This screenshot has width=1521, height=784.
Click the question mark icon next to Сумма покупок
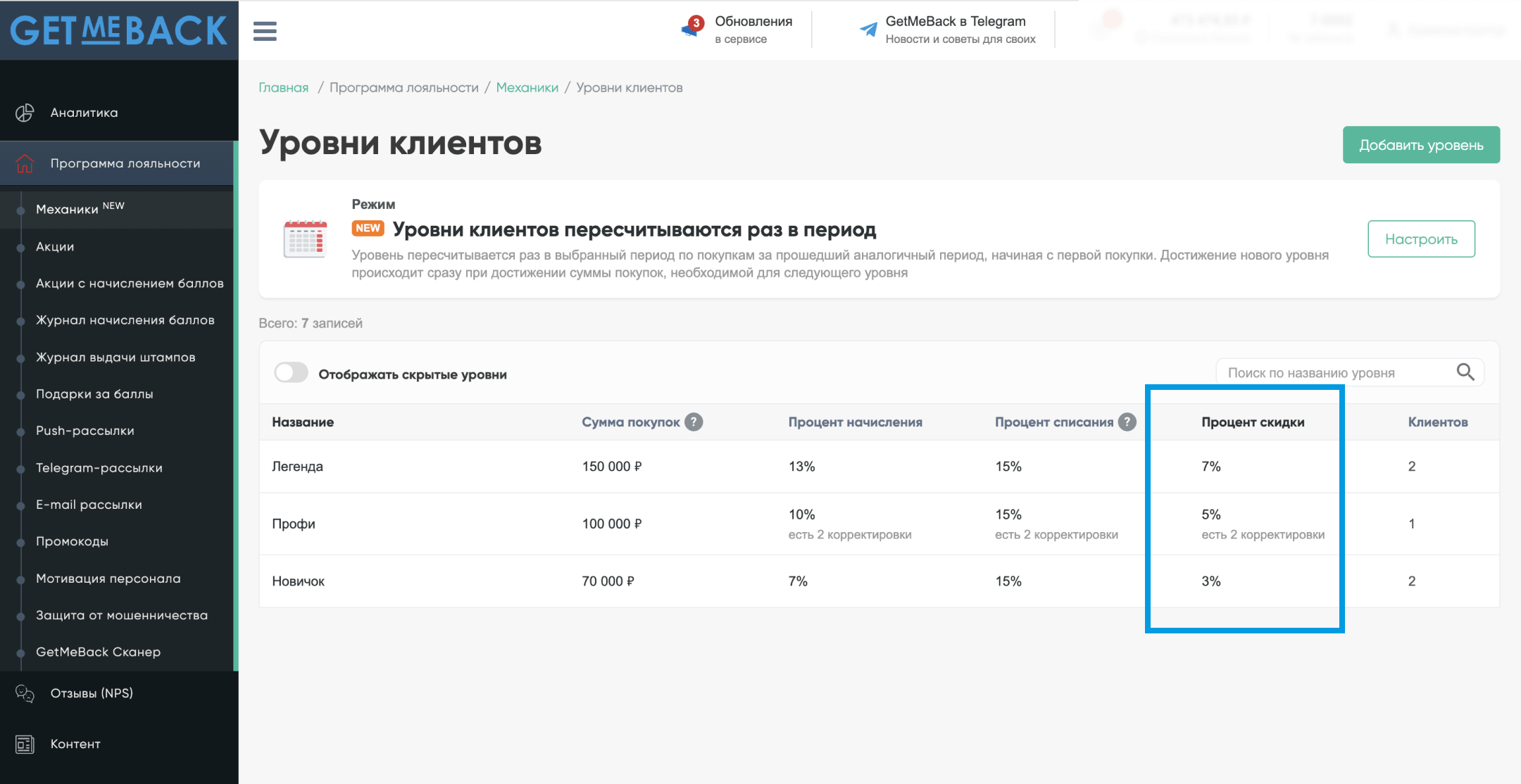pyautogui.click(x=694, y=422)
